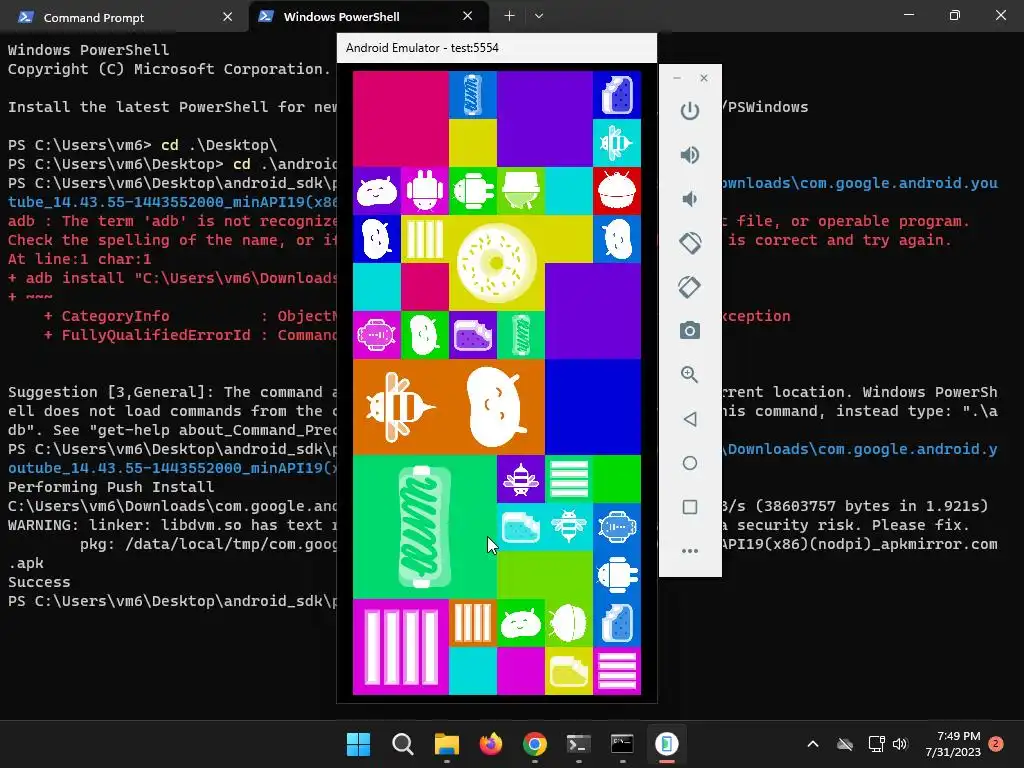Rotate emulator right
1024x768 pixels.
pyautogui.click(x=690, y=287)
